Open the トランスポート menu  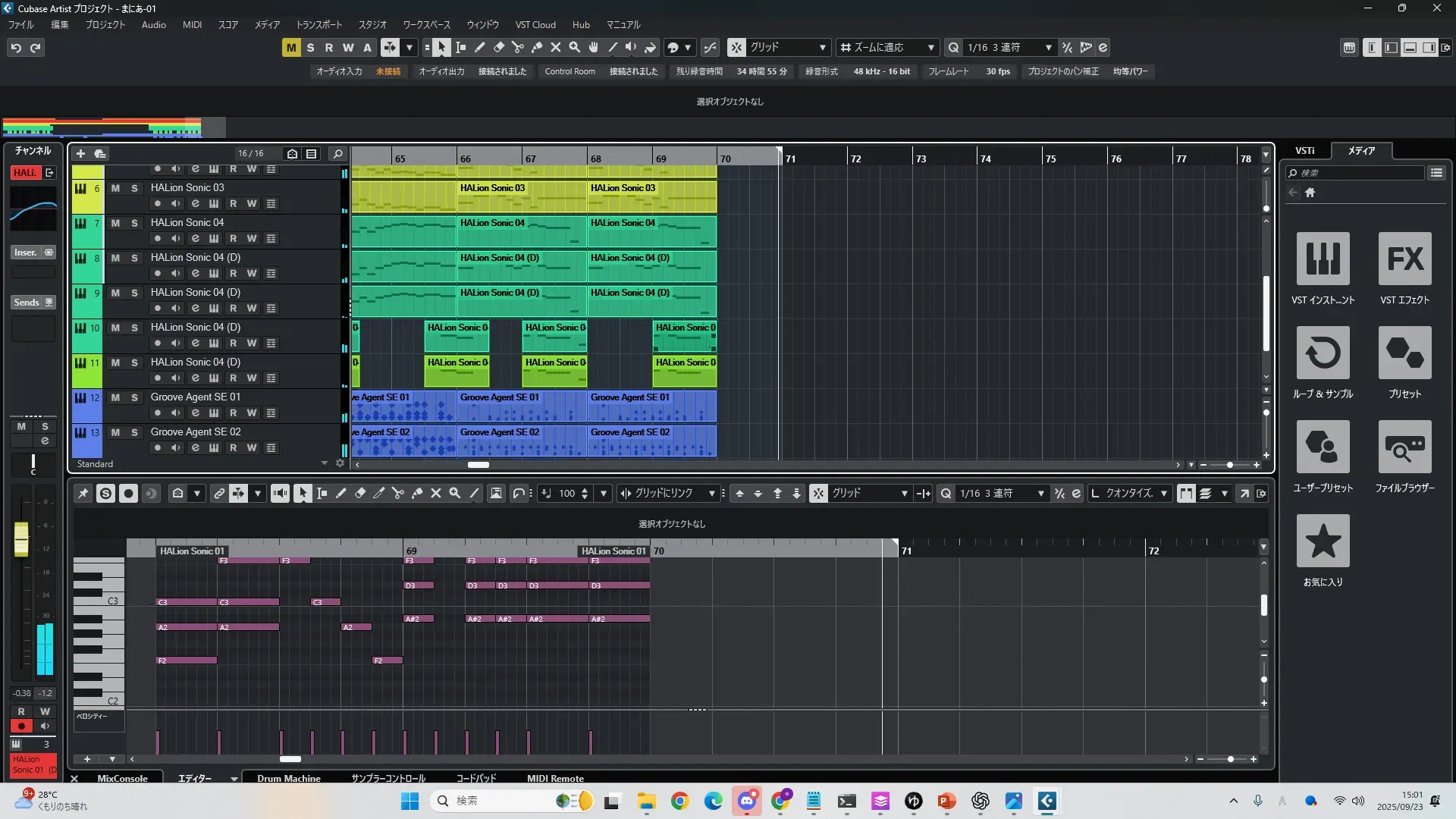[x=318, y=25]
